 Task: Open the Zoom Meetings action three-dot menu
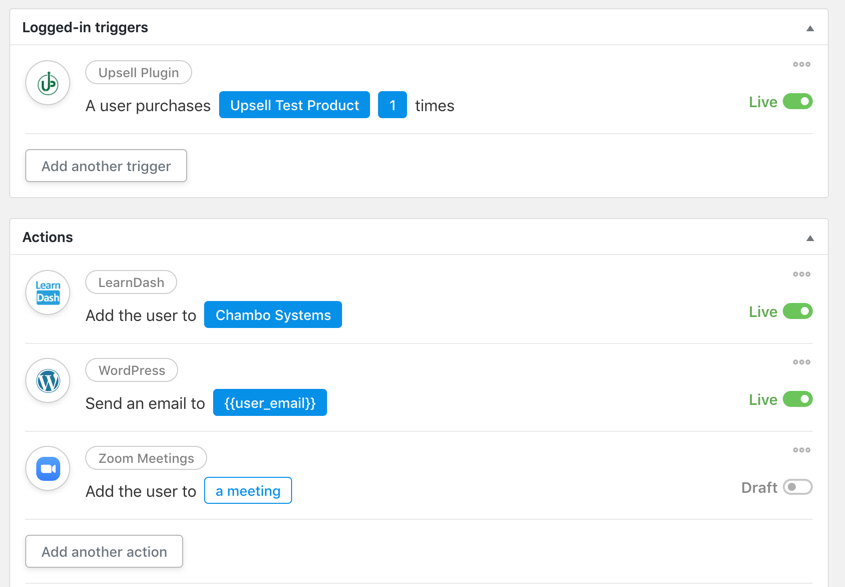(801, 450)
